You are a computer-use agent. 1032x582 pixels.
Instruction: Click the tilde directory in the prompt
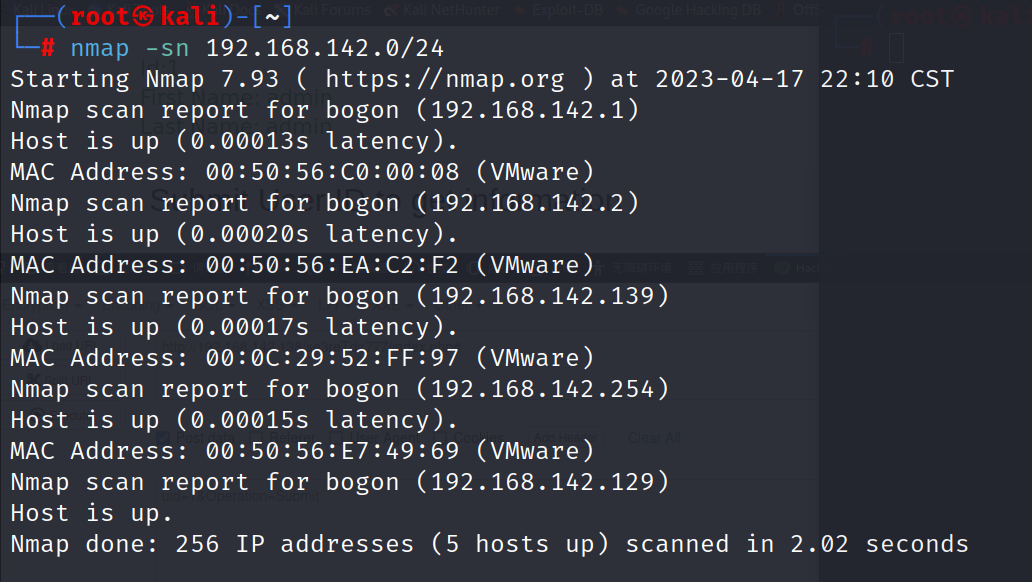point(272,16)
